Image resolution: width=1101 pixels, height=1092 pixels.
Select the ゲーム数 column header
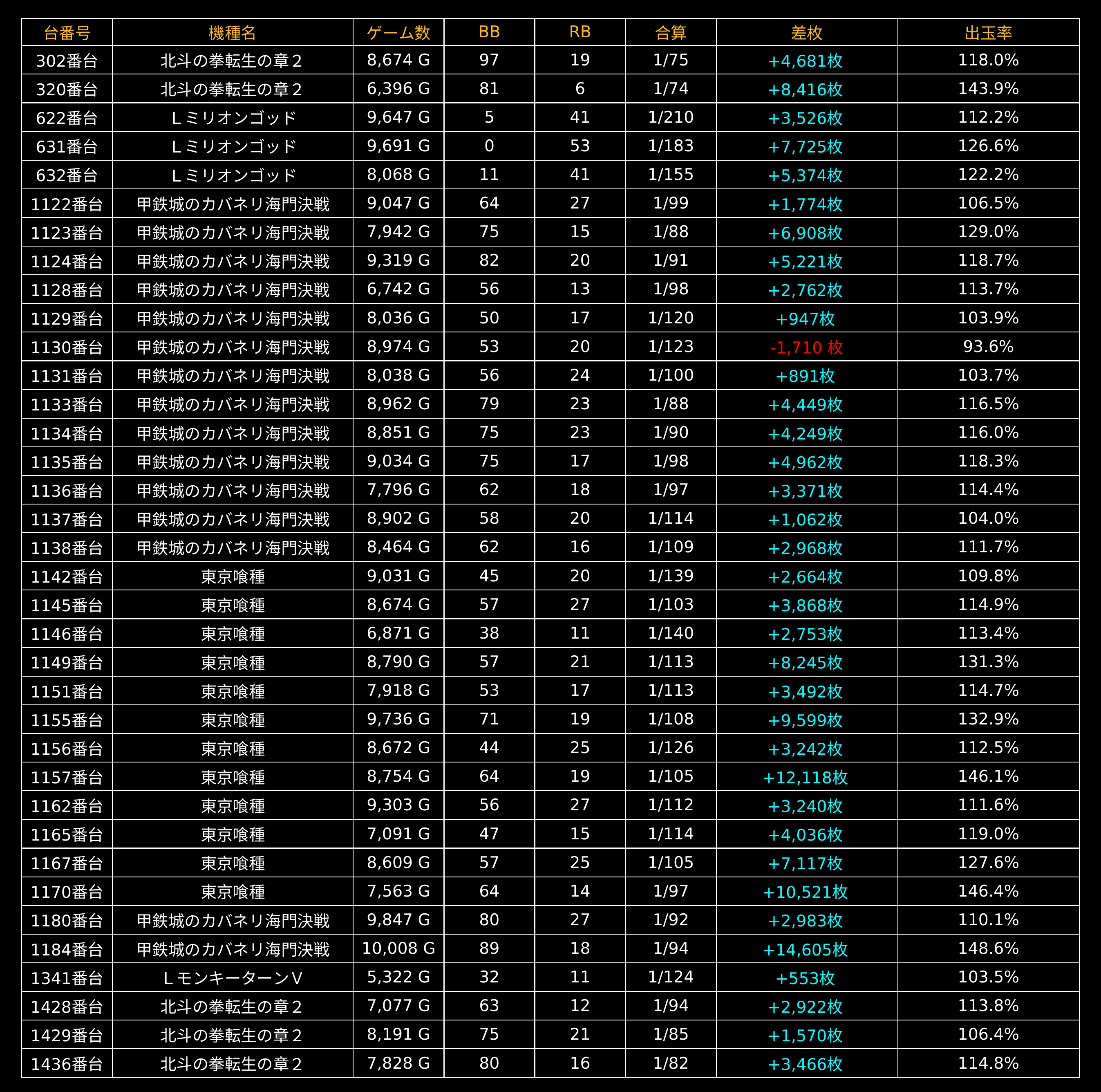click(398, 32)
